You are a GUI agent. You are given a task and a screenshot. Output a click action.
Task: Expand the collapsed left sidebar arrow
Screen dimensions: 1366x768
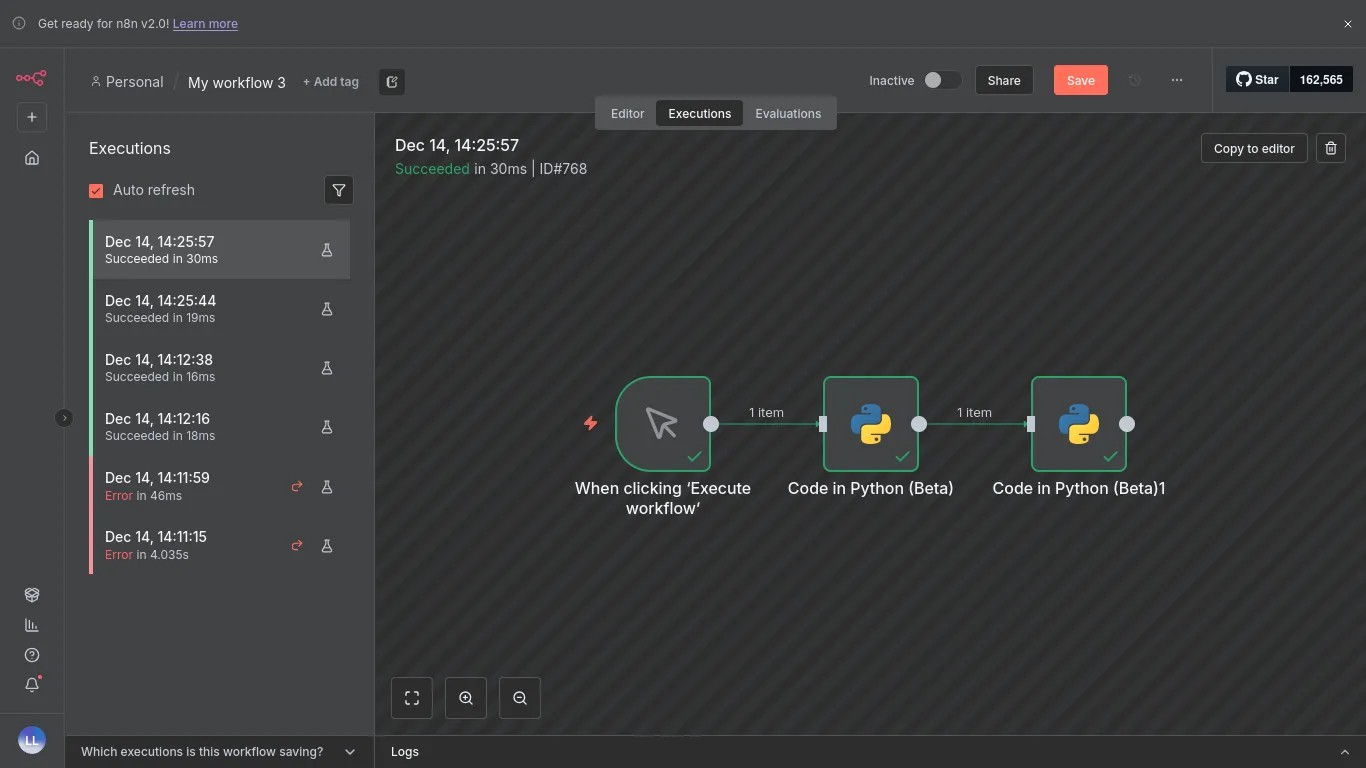(x=64, y=418)
